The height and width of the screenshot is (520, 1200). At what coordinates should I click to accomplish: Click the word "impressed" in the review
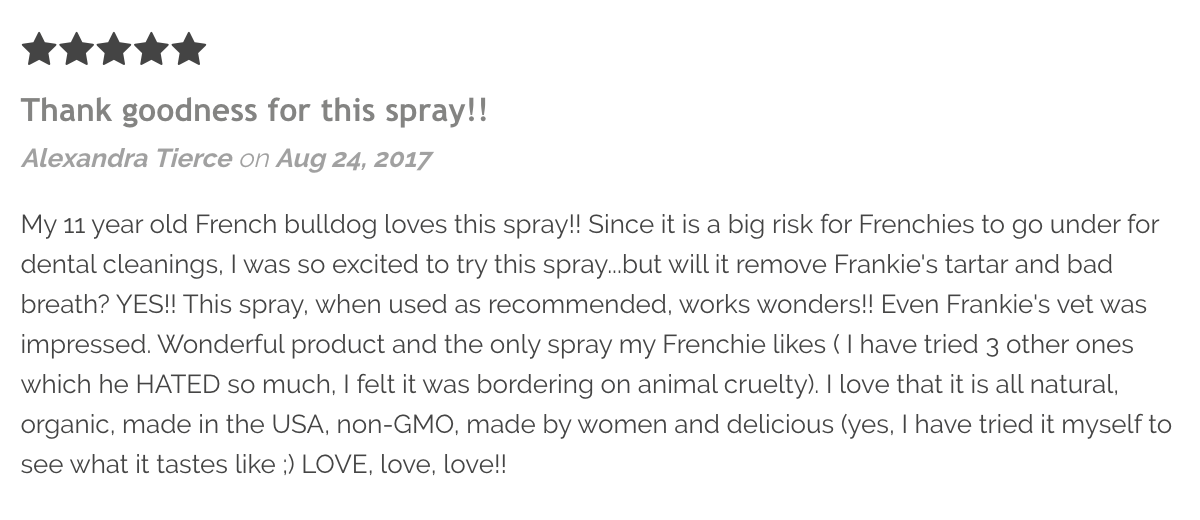point(83,344)
